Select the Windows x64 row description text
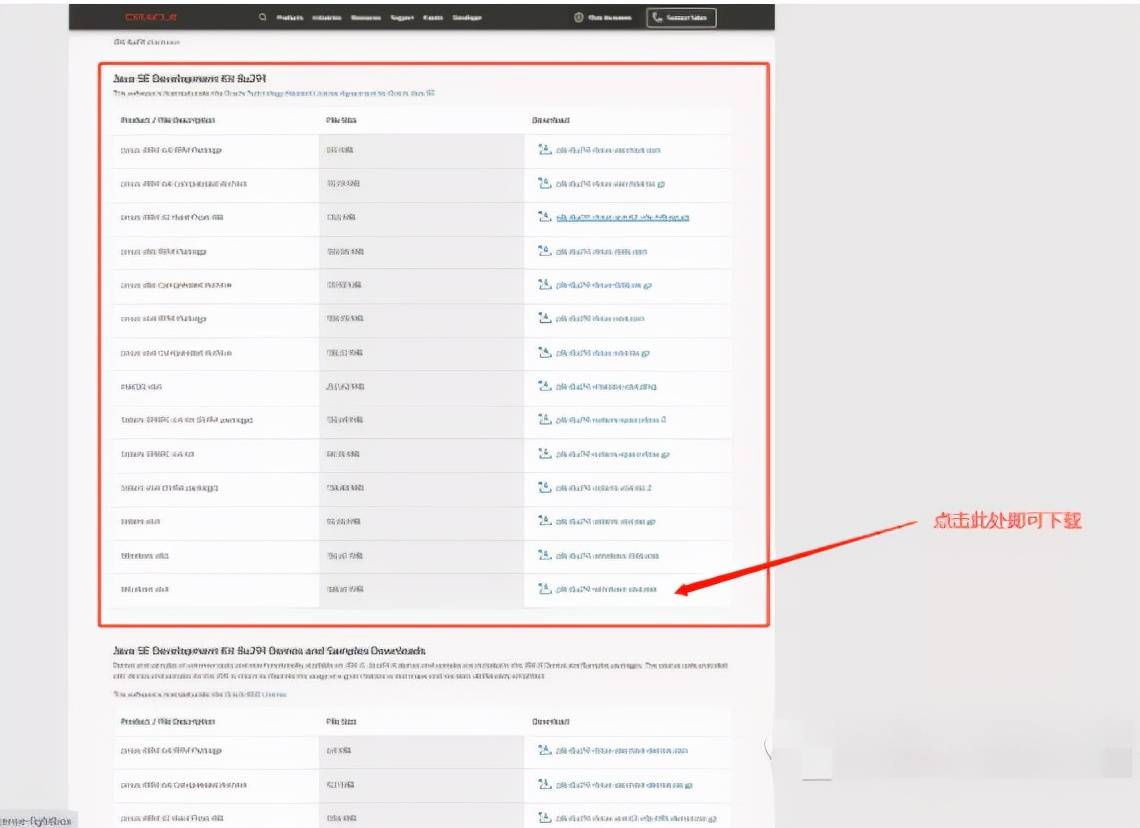The image size is (1140, 828). 145,590
